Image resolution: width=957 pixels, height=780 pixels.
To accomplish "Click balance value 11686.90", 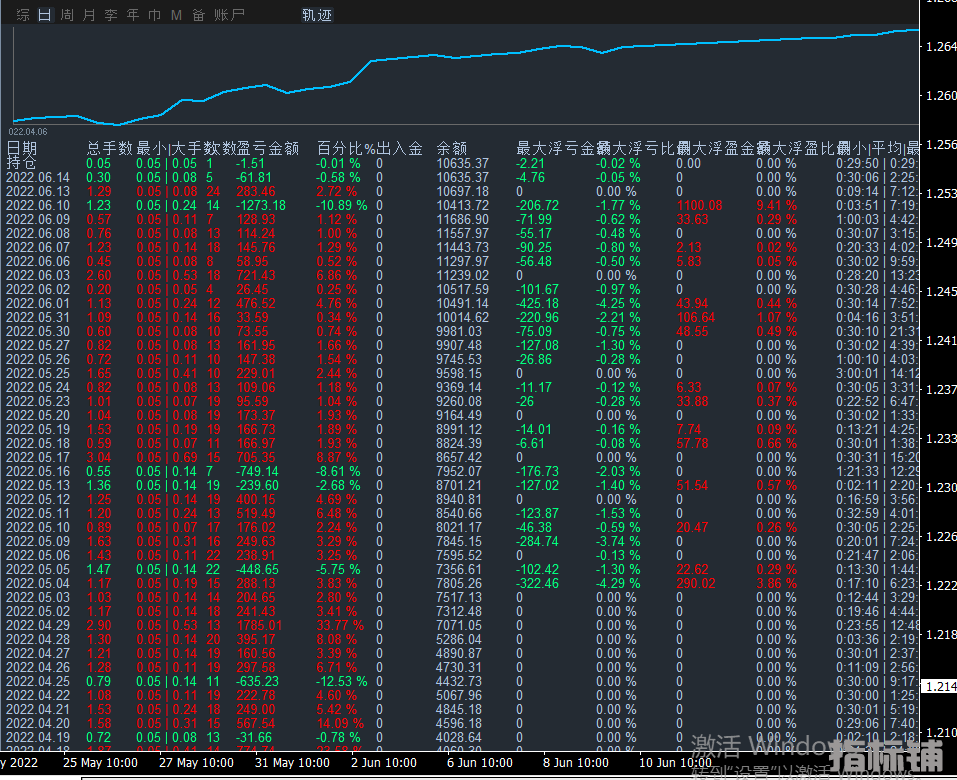I will tap(463, 220).
